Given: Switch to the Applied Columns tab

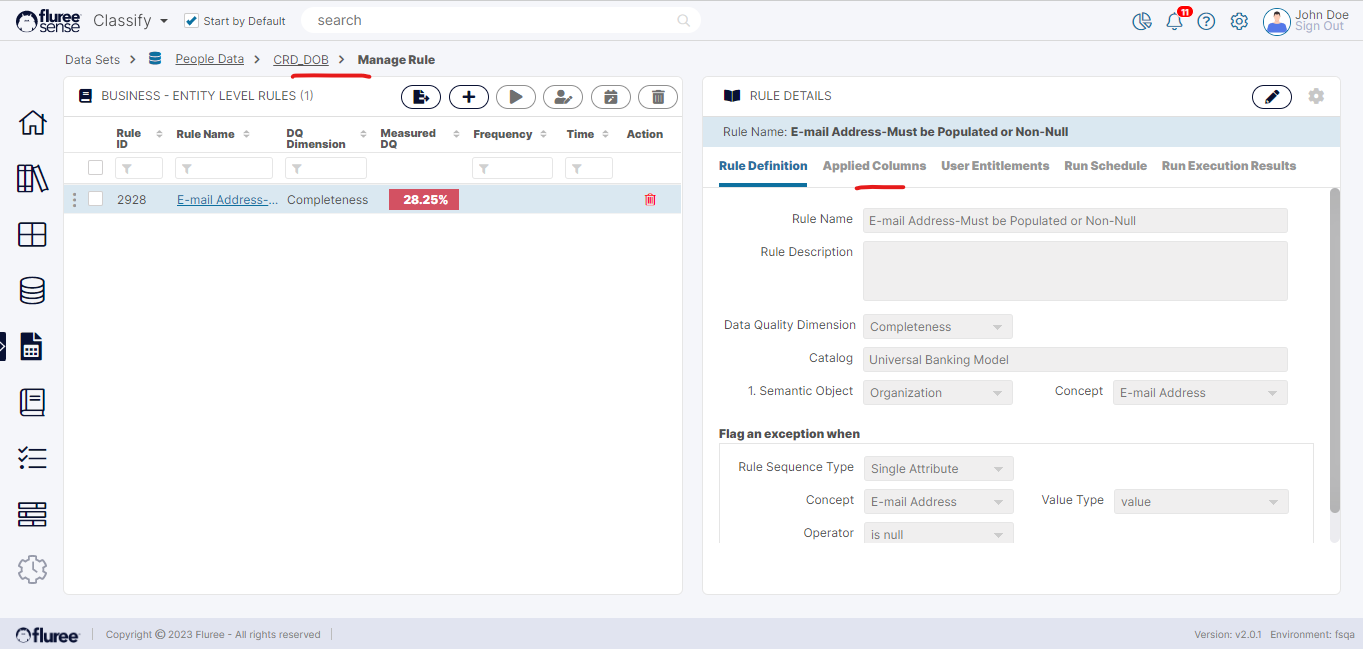Looking at the screenshot, I should [x=874, y=166].
